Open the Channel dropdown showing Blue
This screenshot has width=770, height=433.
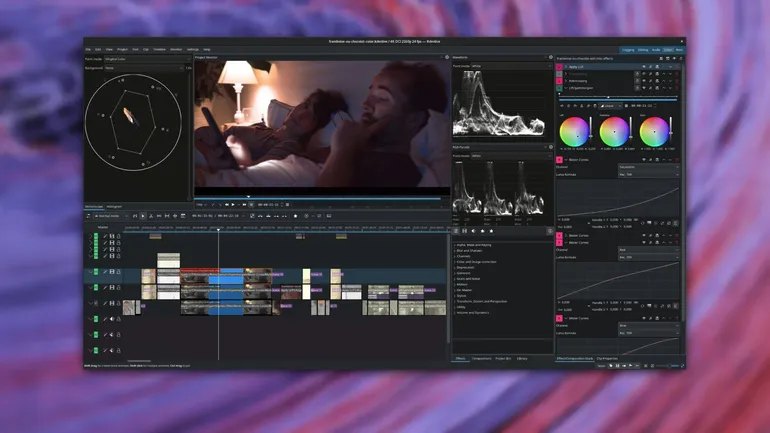coord(648,325)
